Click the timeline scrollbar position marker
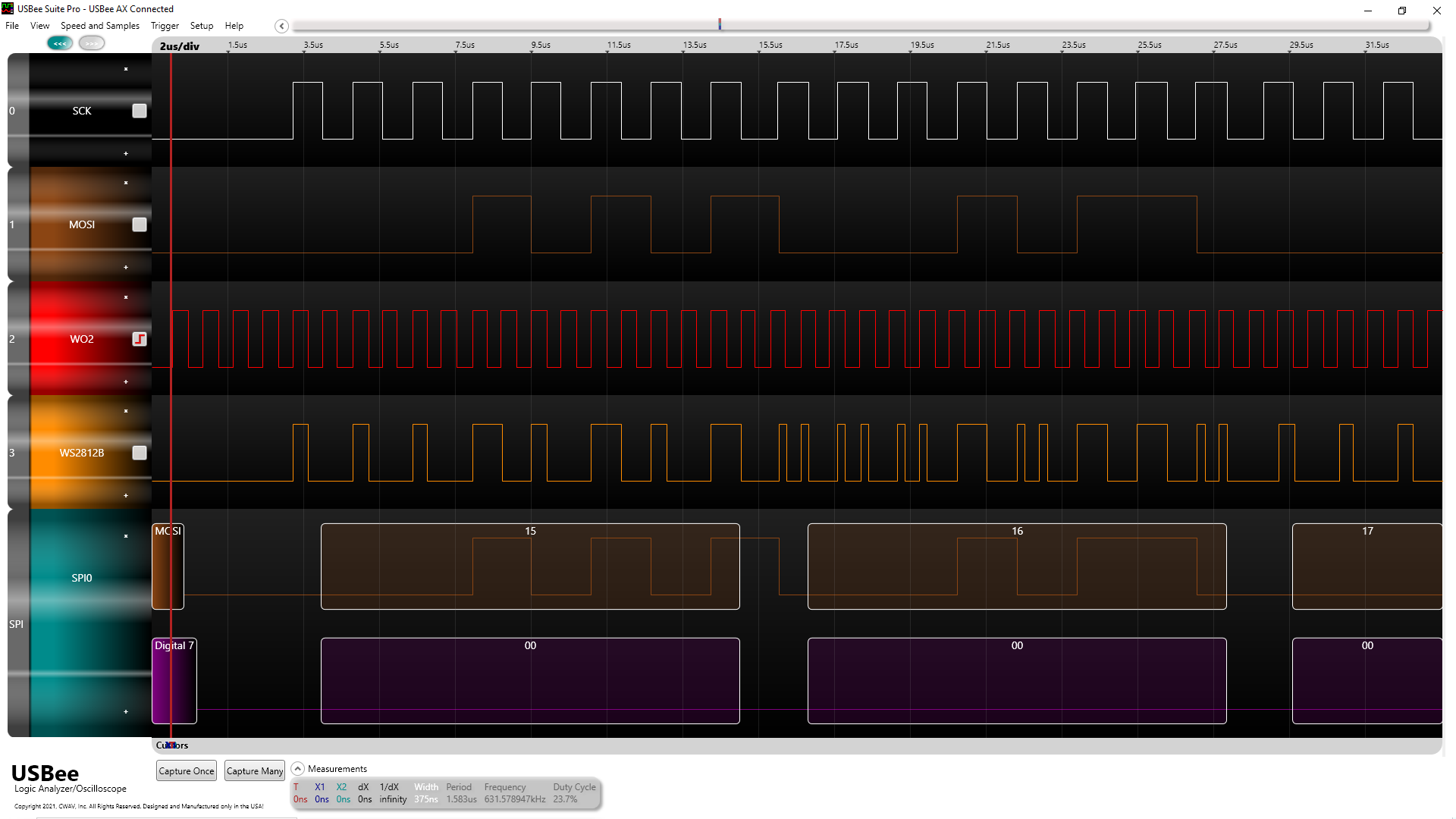The width and height of the screenshot is (1456, 819). point(720,24)
